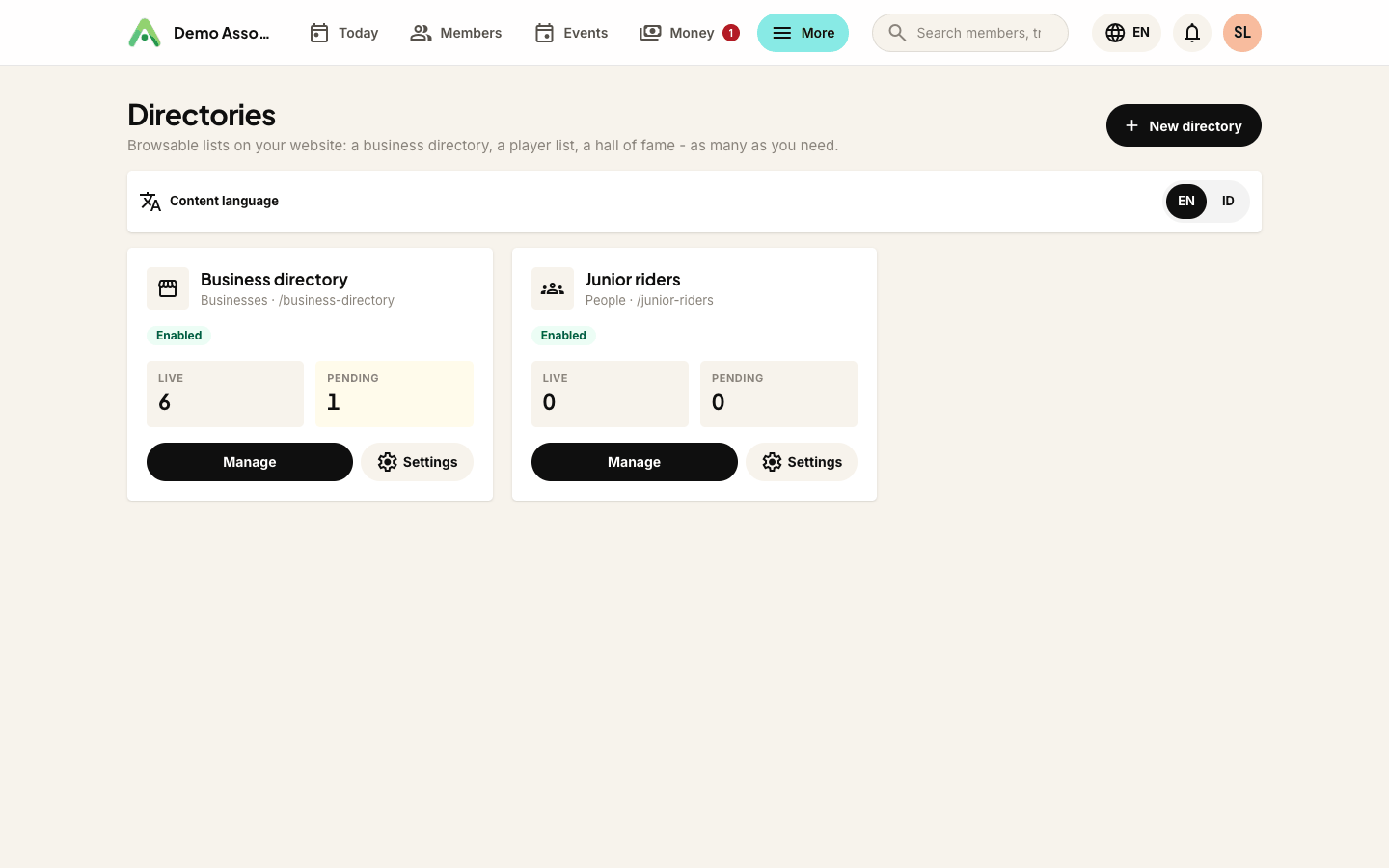This screenshot has width=1389, height=868.
Task: Open the Members section
Action: [x=456, y=33]
